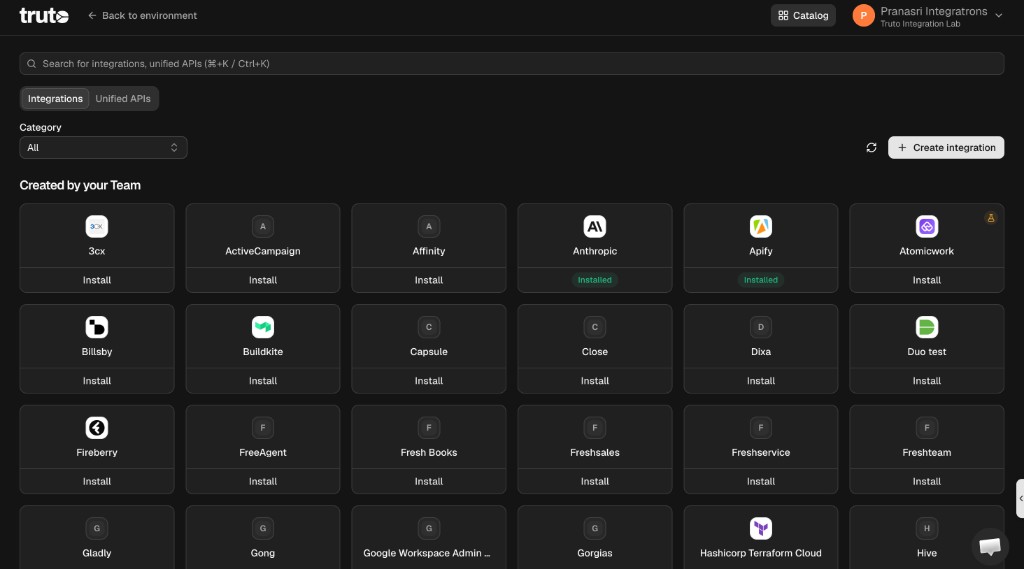
Task: Install the Fireberry integration
Action: coord(97,481)
